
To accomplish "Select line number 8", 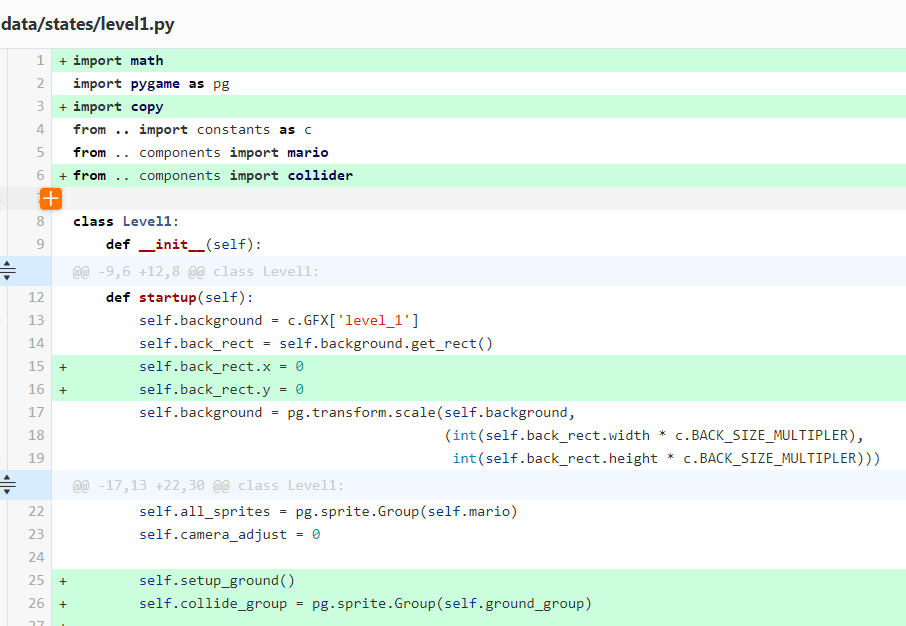I will click(40, 221).
